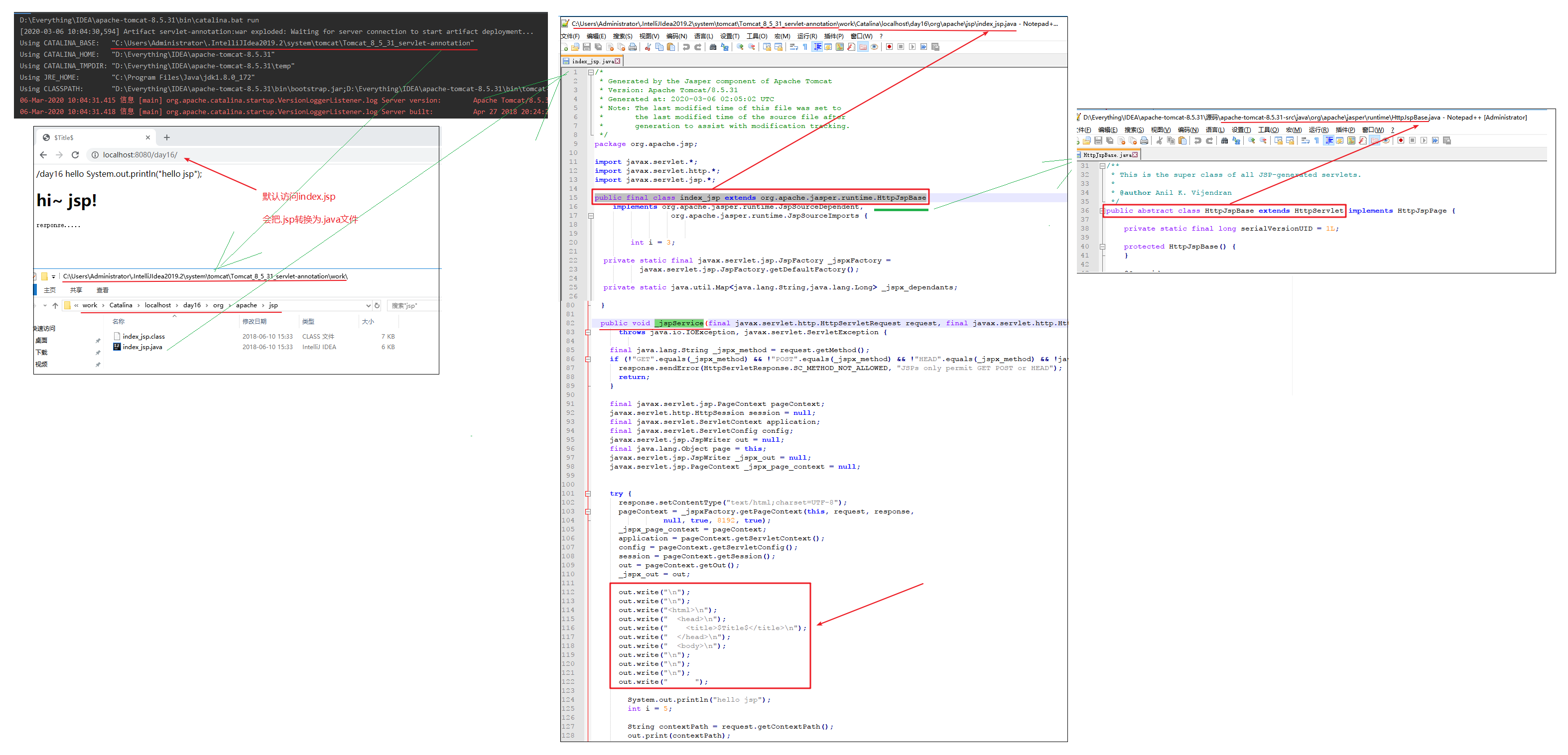Click Replace icon in HttpJspBase.java Notepad++ toolbar
Screen dimensions: 1568x755
pyautogui.click(x=1236, y=140)
